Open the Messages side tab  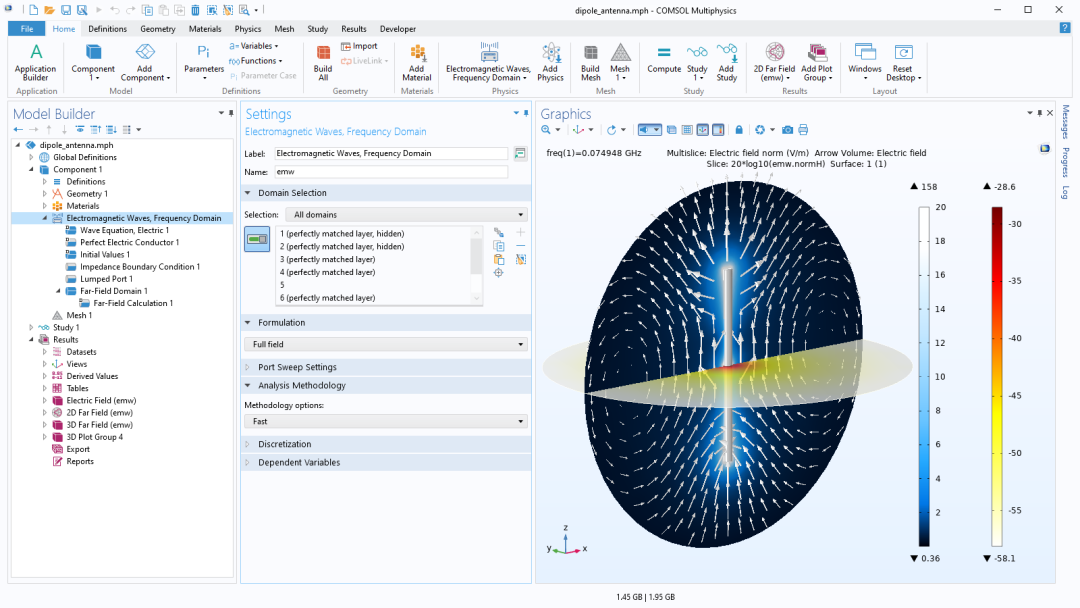(1065, 122)
